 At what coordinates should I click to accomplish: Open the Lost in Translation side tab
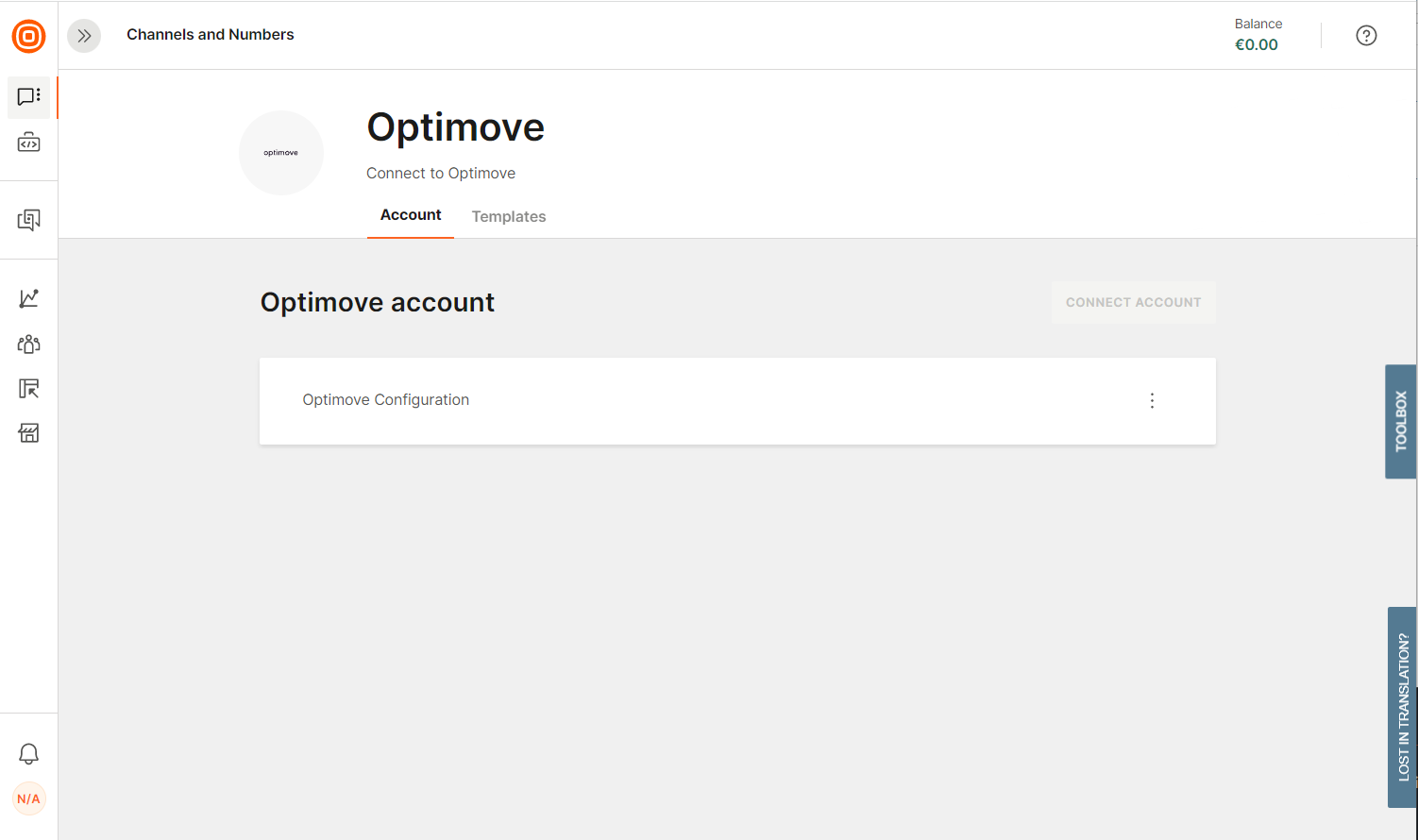pos(1402,706)
